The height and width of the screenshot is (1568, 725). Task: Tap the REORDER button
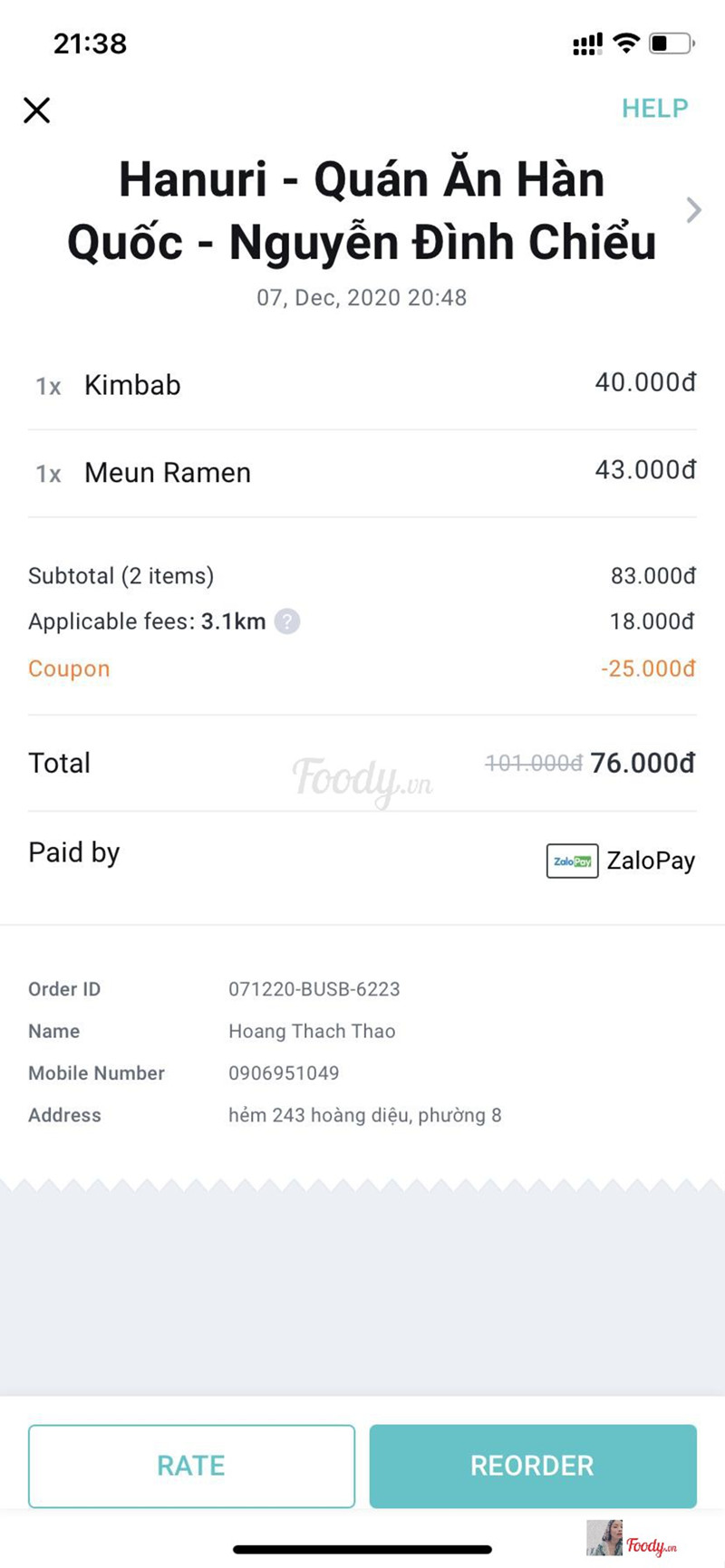pos(533,1466)
